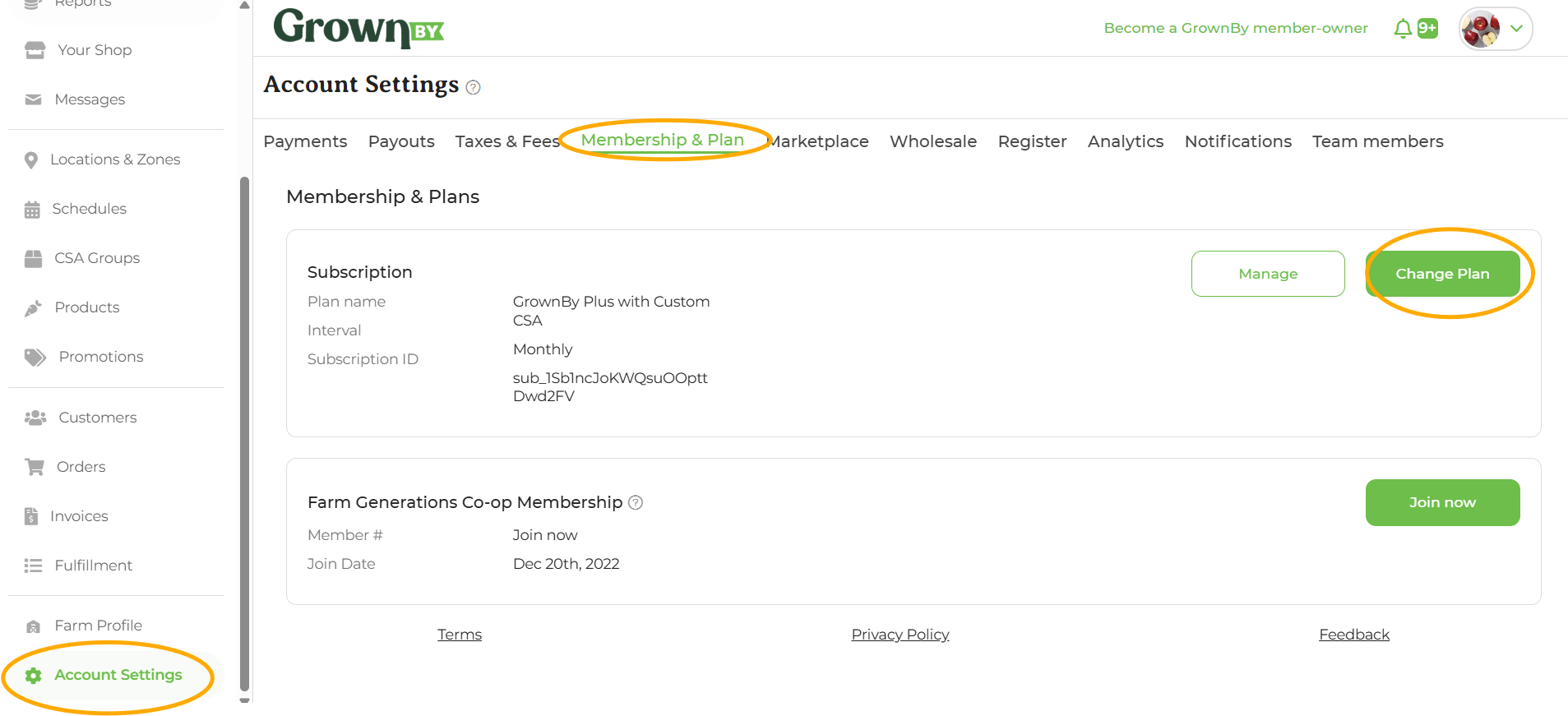Image resolution: width=1568 pixels, height=716 pixels.
Task: Click the Invoices document icon
Action: point(31,516)
